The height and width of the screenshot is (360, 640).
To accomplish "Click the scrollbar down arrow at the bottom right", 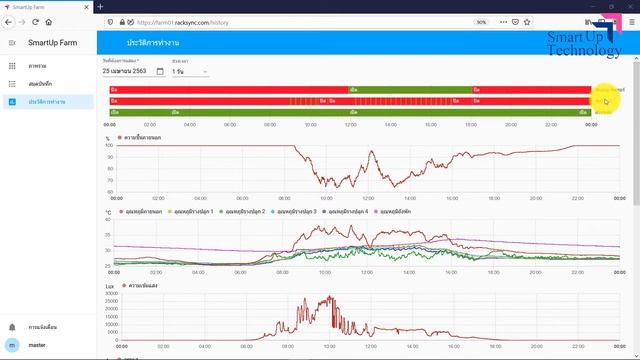I will tap(636, 356).
